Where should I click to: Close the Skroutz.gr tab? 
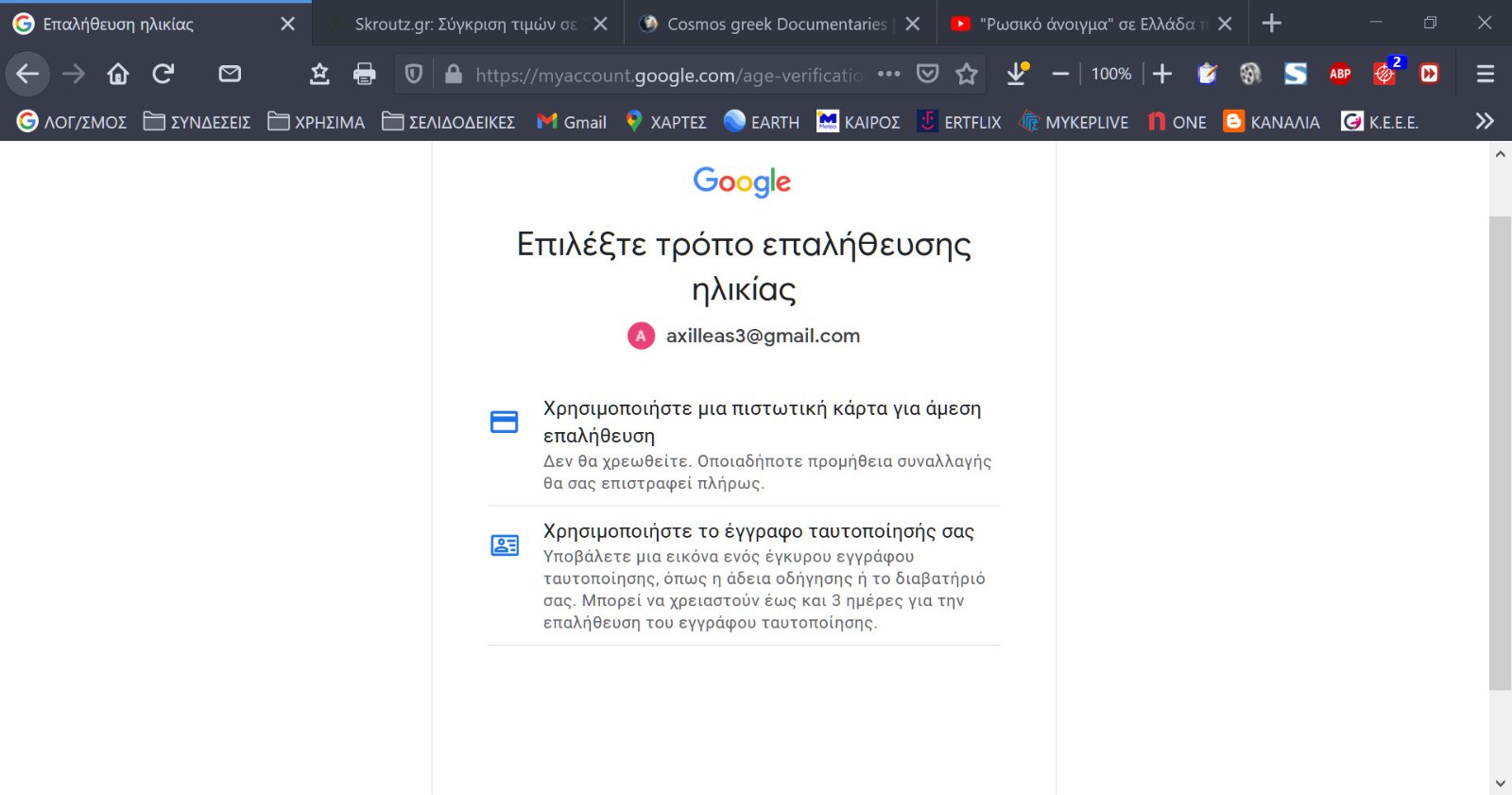click(x=600, y=24)
